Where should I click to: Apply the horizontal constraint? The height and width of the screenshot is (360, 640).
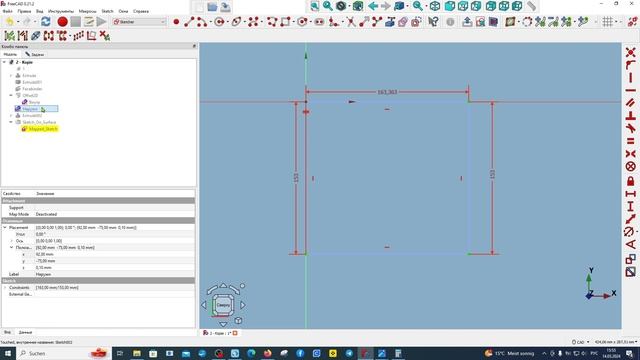pos(631,90)
